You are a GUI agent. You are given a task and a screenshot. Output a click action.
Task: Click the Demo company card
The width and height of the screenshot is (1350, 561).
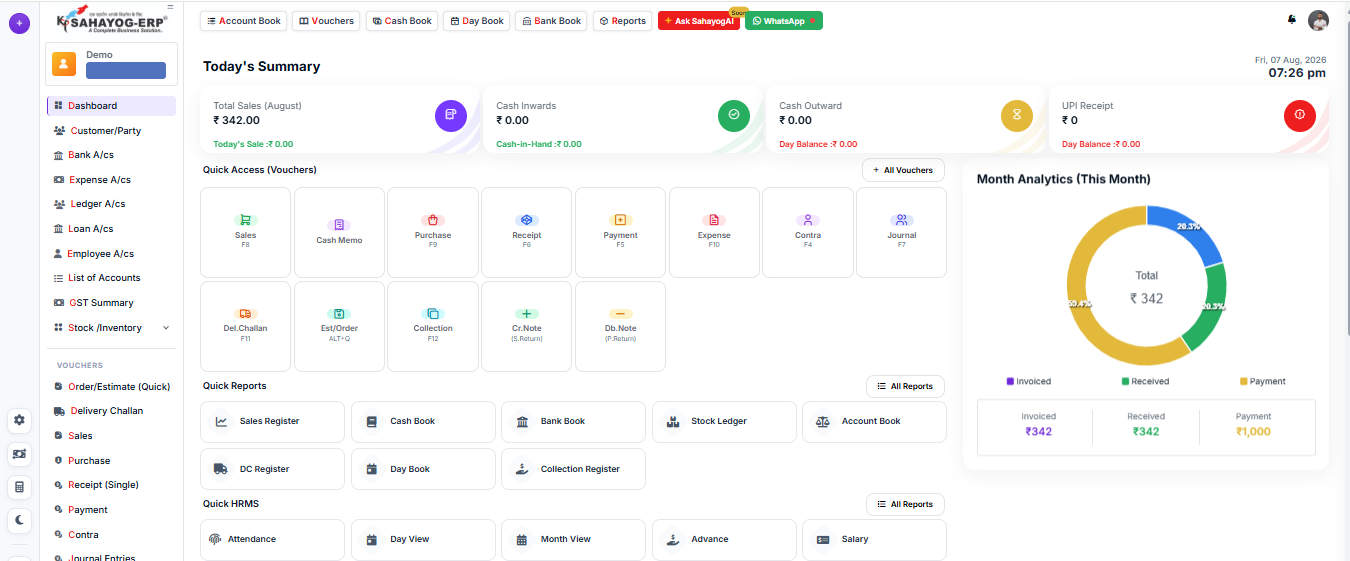pyautogui.click(x=111, y=64)
